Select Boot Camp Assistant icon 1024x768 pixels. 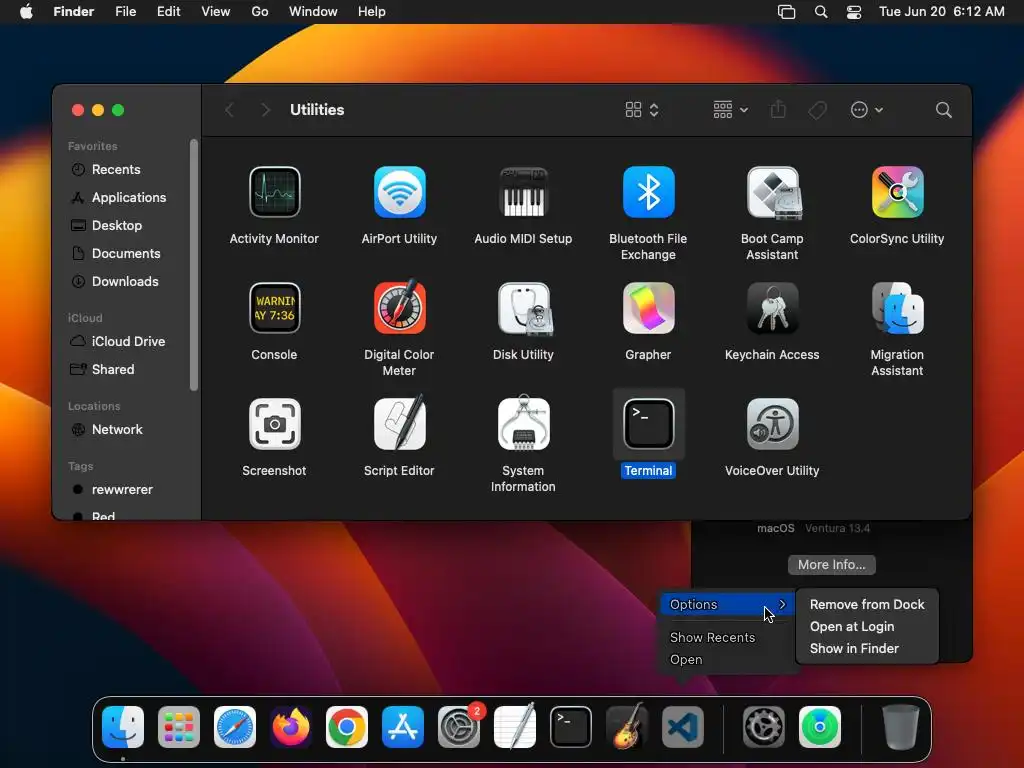[773, 192]
